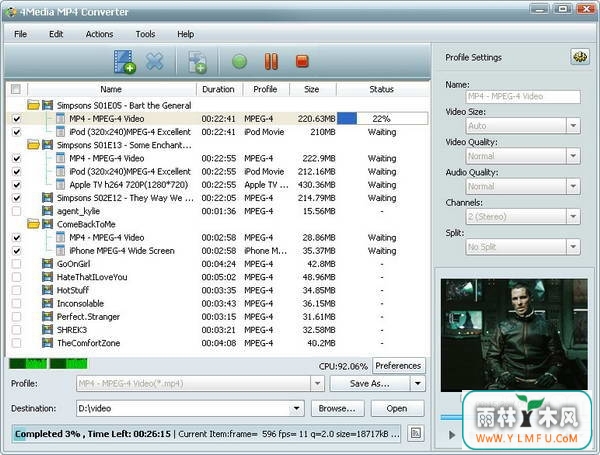Click the Profile column header
The width and height of the screenshot is (600, 455).
[x=266, y=89]
